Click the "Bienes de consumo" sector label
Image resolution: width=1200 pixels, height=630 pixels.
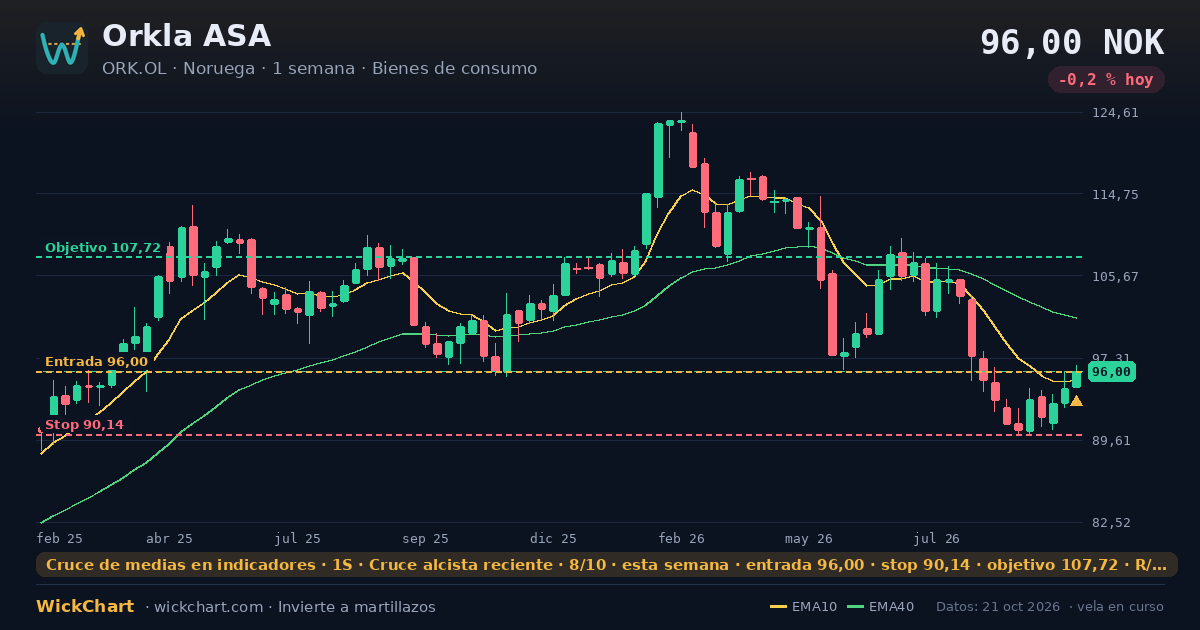(454, 69)
